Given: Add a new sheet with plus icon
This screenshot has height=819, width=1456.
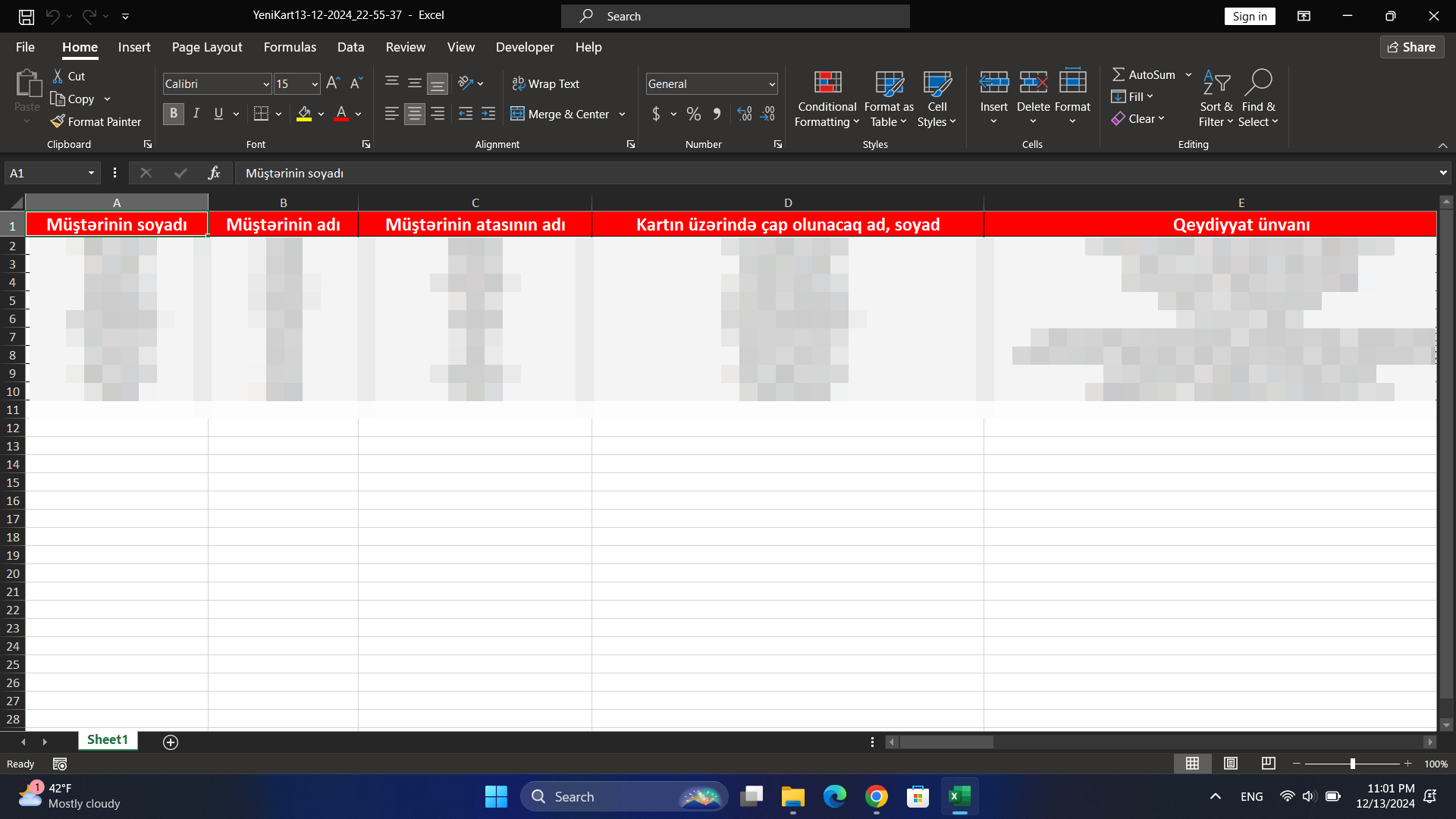Looking at the screenshot, I should click(x=171, y=742).
